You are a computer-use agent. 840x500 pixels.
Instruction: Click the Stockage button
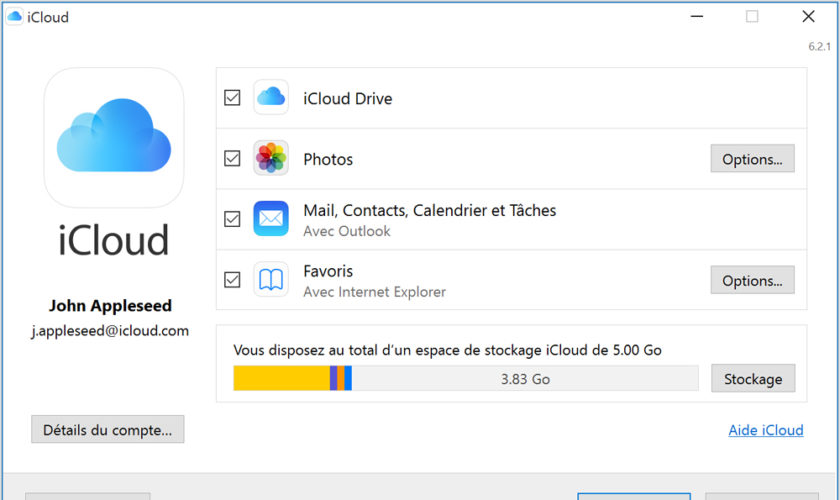pos(753,379)
